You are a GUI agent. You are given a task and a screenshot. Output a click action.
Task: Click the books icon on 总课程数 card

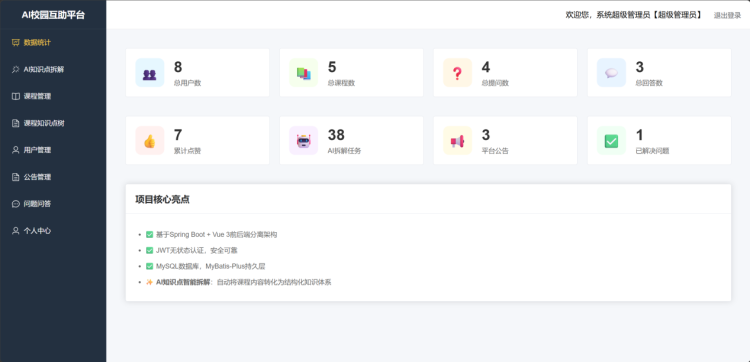(304, 73)
